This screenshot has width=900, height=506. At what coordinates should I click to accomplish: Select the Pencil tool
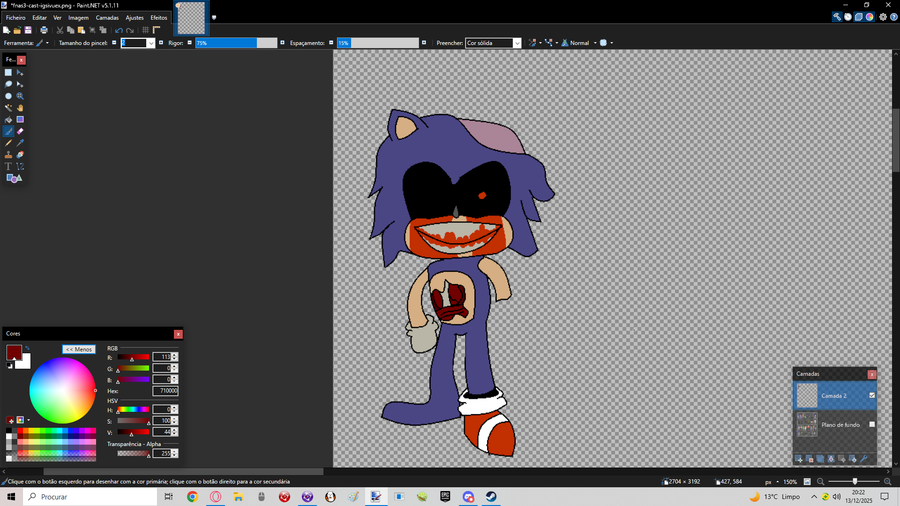point(8,143)
